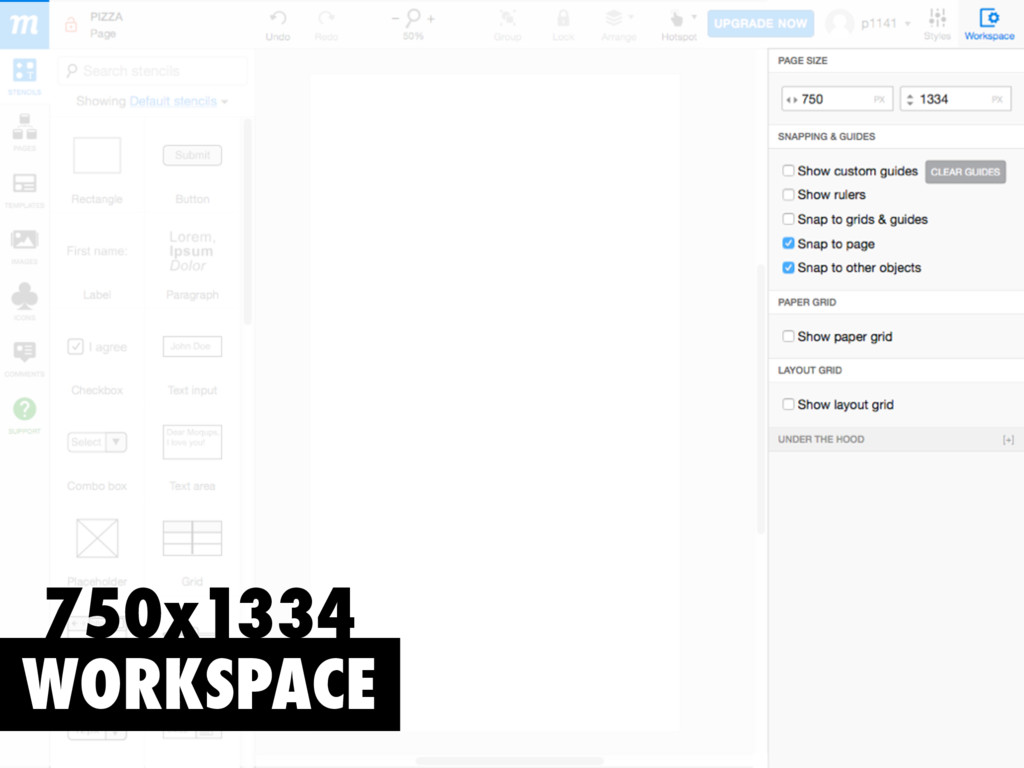Click the Moqups logo icon

tap(24, 24)
